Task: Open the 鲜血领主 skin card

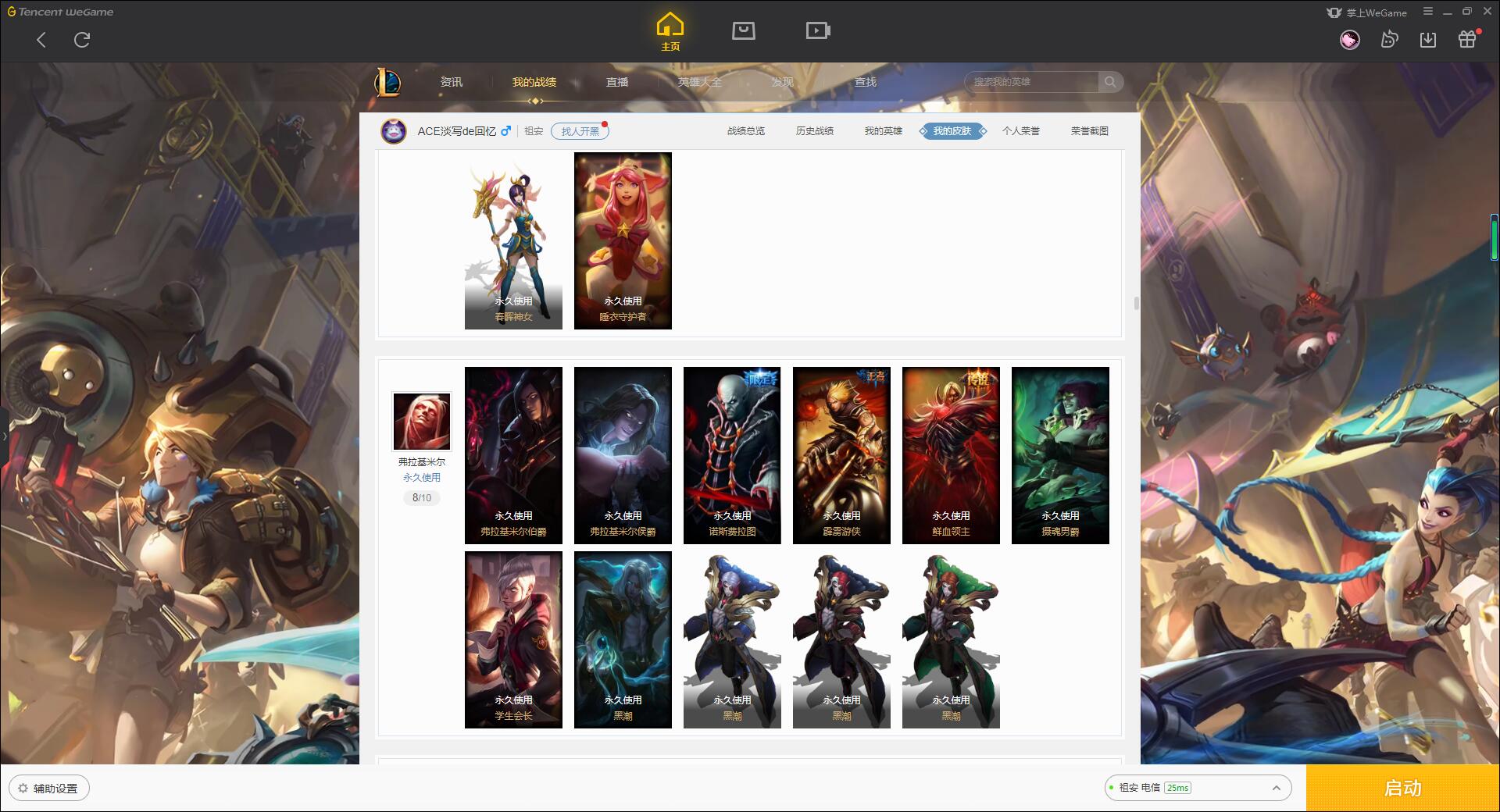Action: [x=951, y=455]
